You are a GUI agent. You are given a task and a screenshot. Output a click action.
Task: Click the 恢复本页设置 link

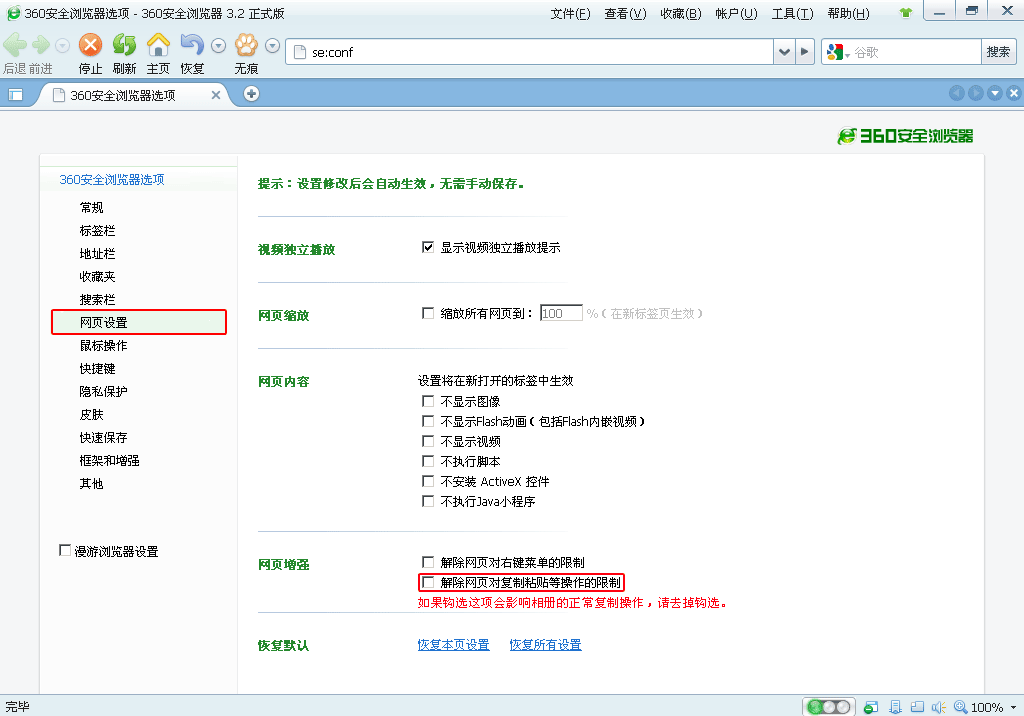click(x=453, y=645)
